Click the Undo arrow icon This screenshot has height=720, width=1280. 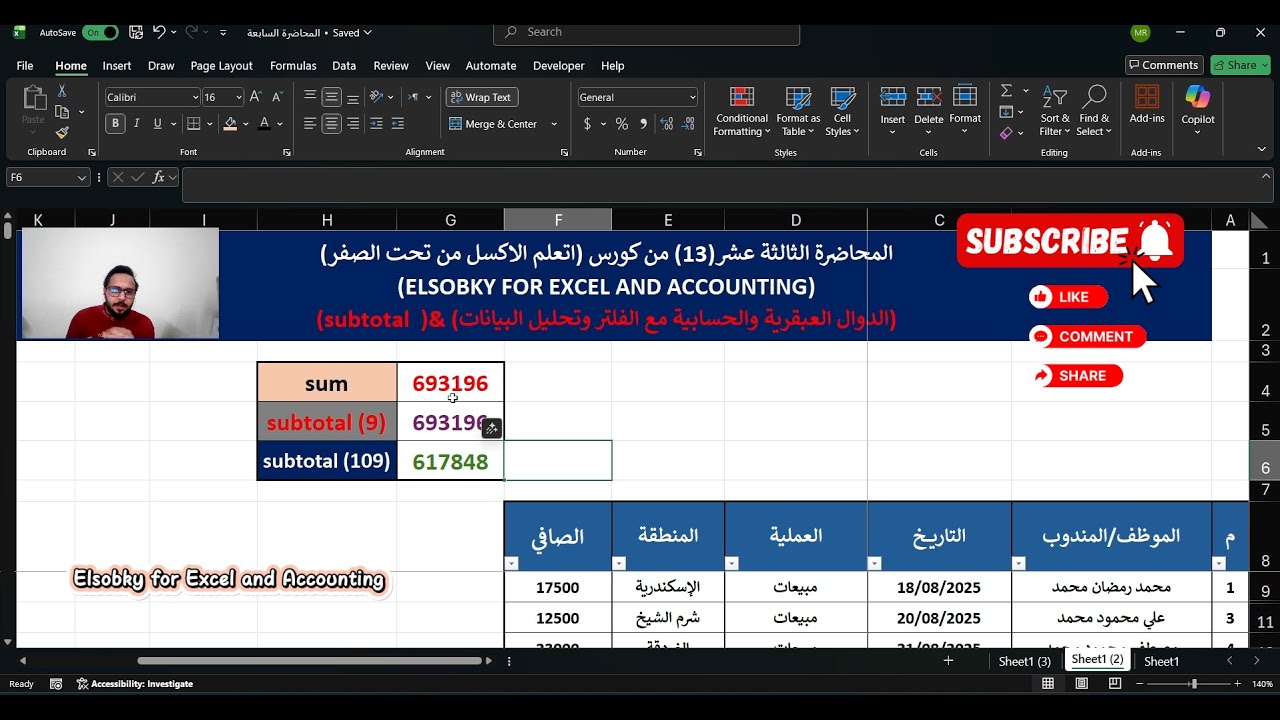pos(159,32)
